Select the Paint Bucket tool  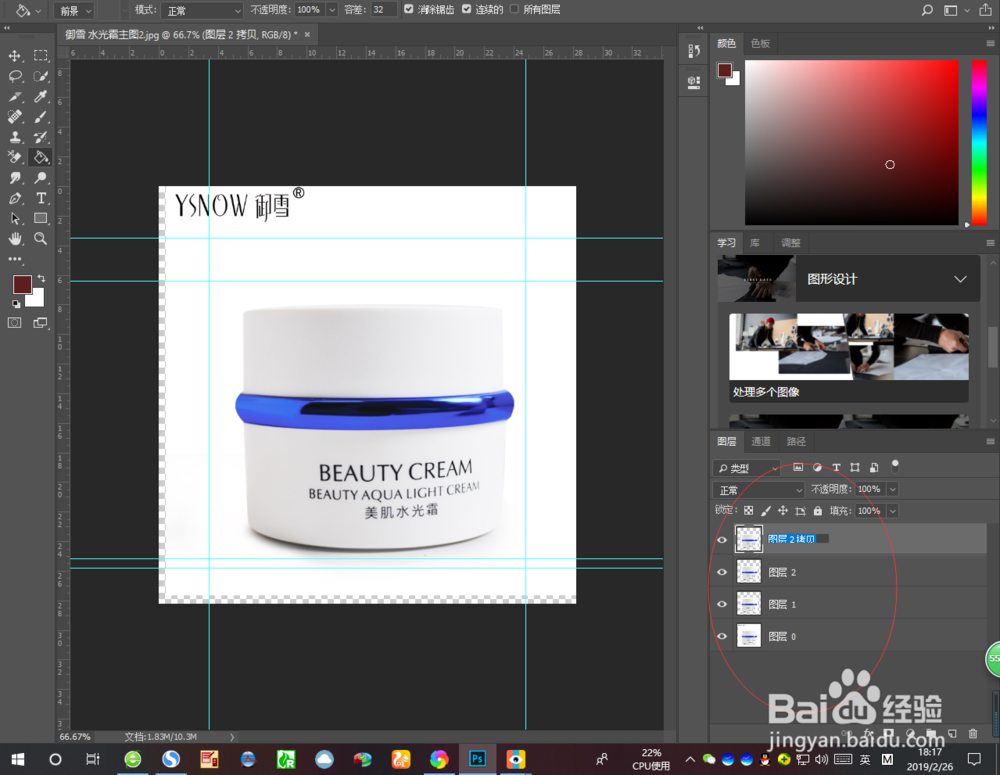tap(41, 157)
